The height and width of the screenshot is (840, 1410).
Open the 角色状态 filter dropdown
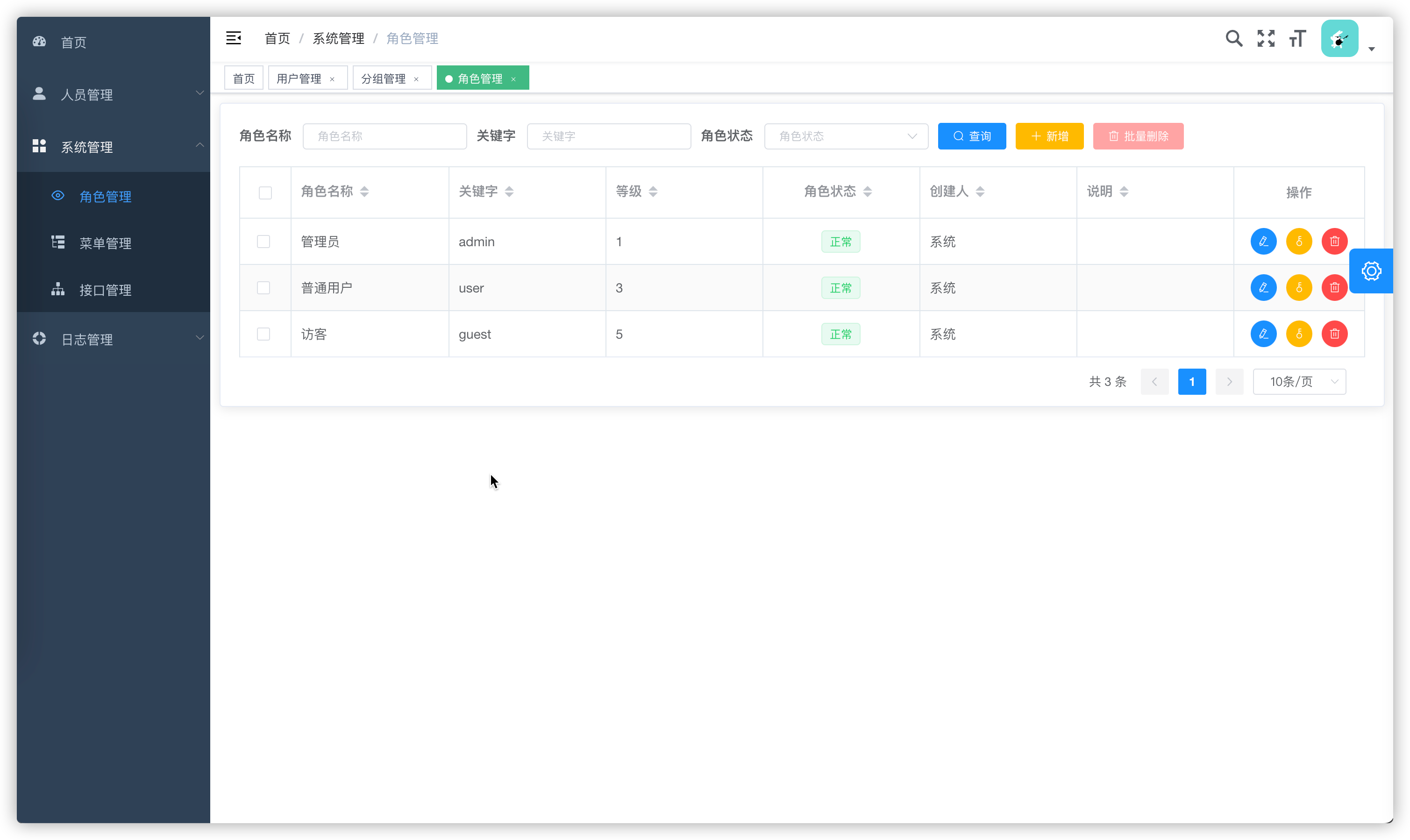pos(846,136)
